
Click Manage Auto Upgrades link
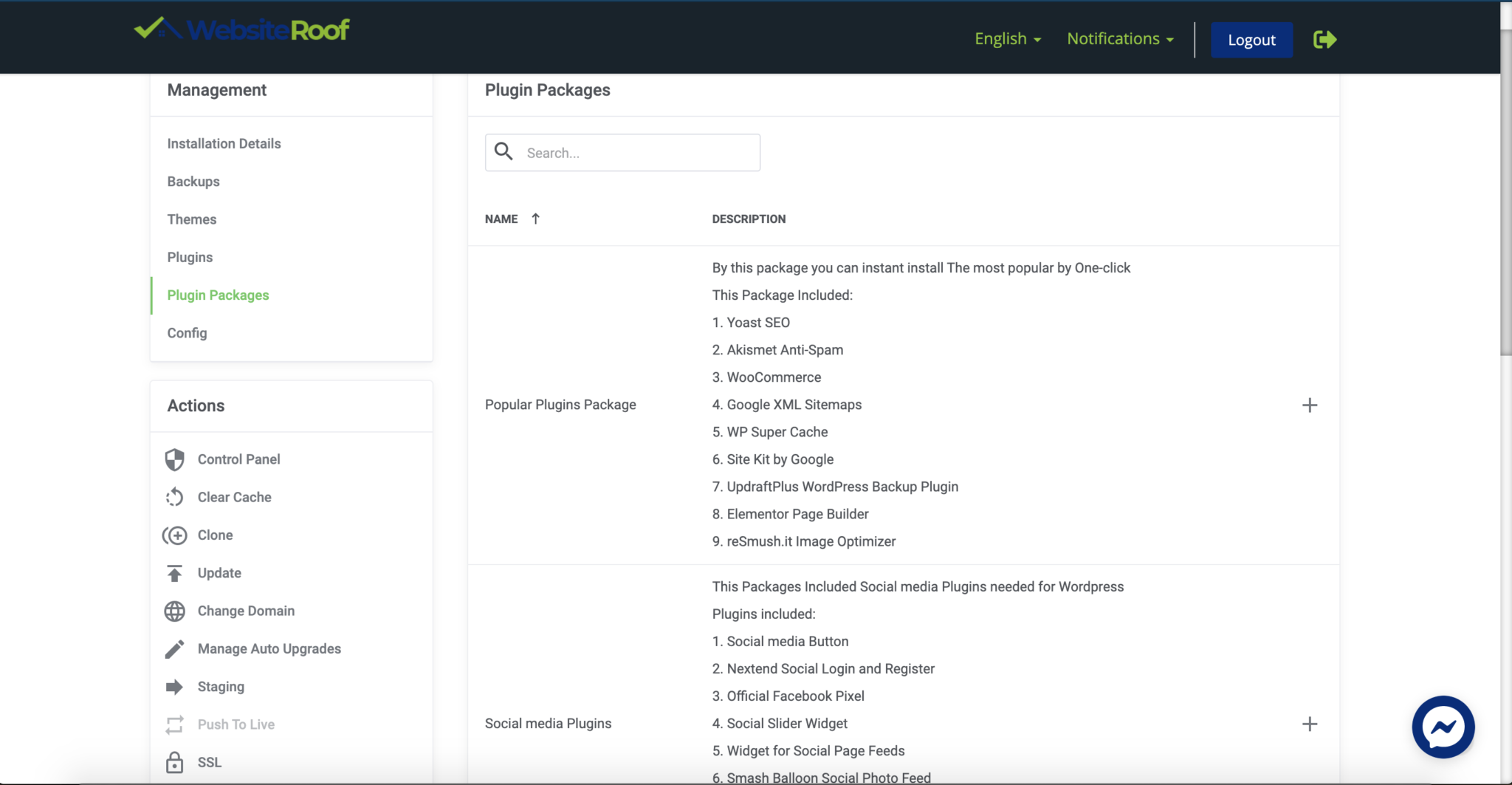click(x=269, y=649)
